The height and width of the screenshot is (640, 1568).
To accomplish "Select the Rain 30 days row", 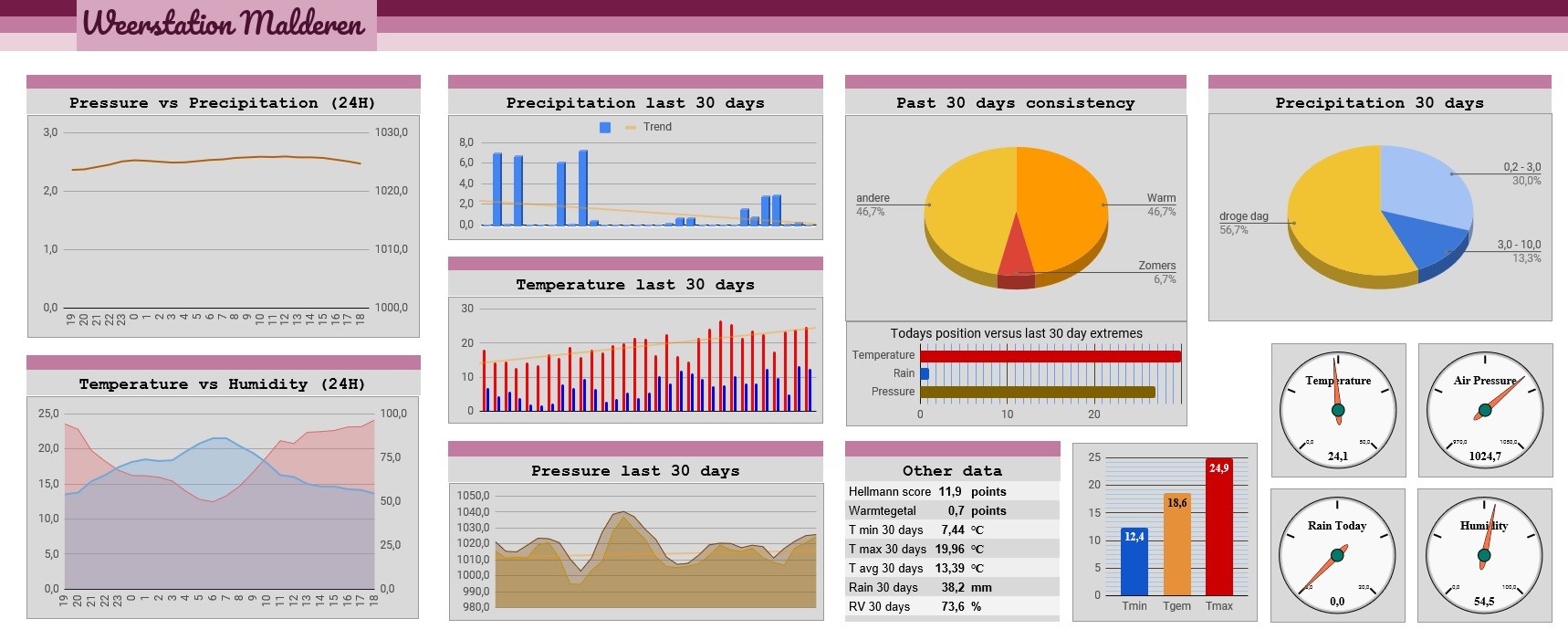I will tap(952, 587).
